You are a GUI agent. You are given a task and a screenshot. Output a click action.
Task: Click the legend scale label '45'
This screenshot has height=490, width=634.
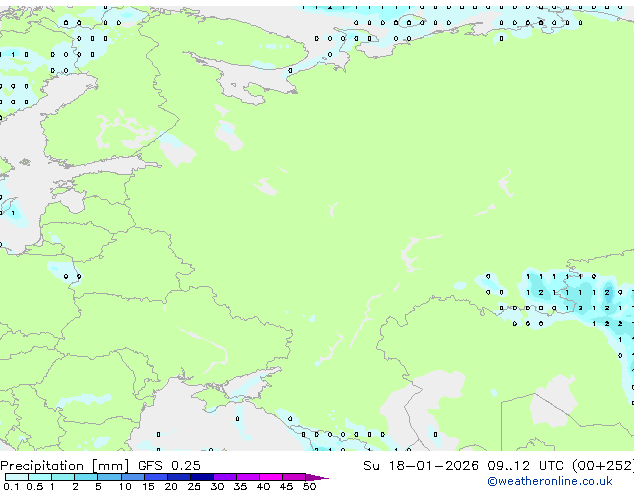pyautogui.click(x=286, y=486)
